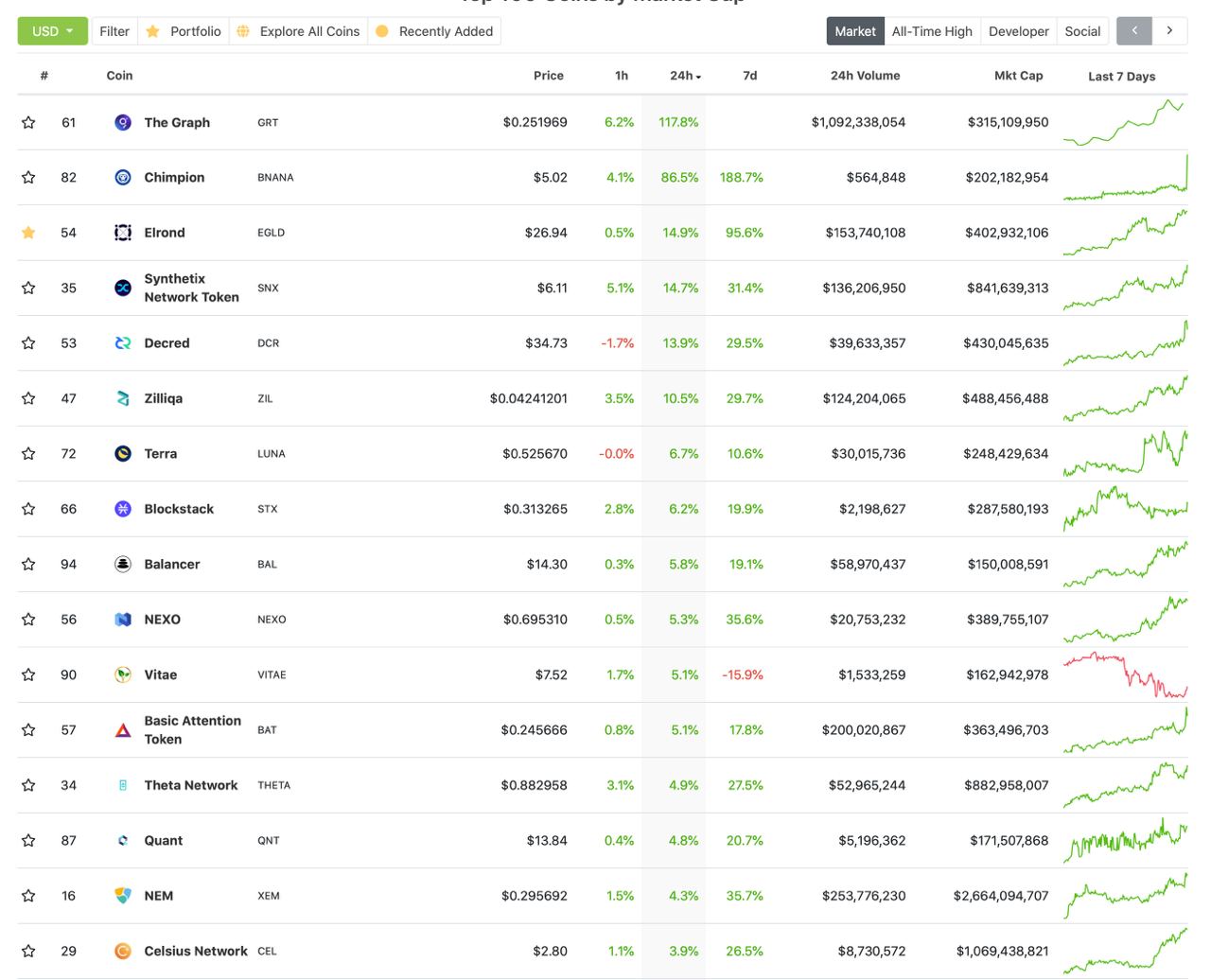
Task: Sort by the Coin column header
Action: 119,76
